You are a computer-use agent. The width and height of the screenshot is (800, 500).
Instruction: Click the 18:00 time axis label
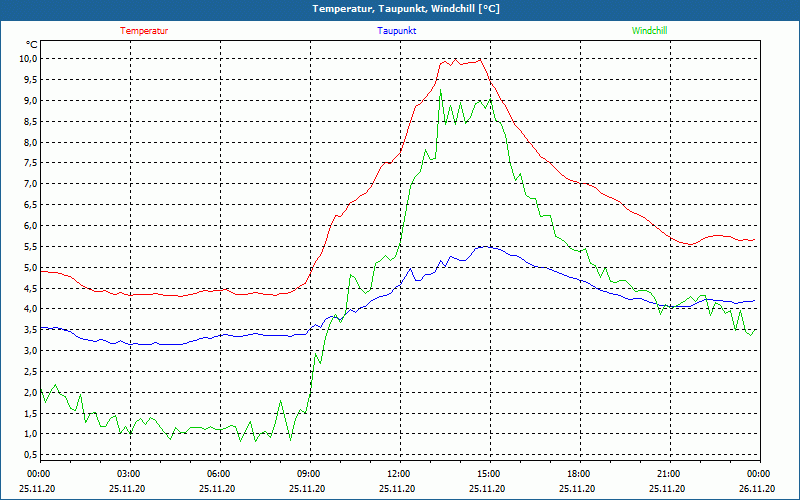(581, 474)
